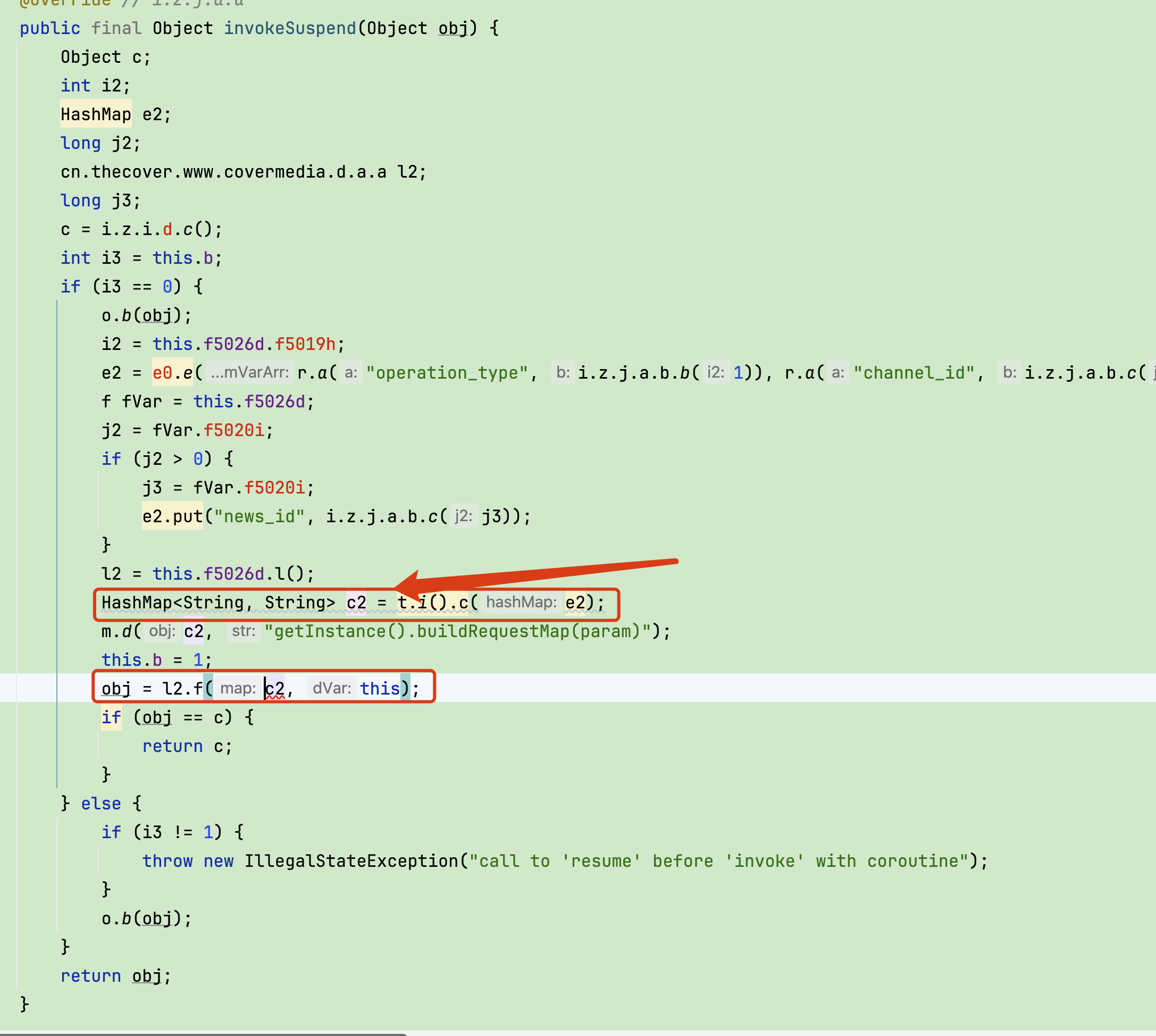Click the ...mVarArr: parameter hint
The image size is (1156, 1036).
coord(249,373)
